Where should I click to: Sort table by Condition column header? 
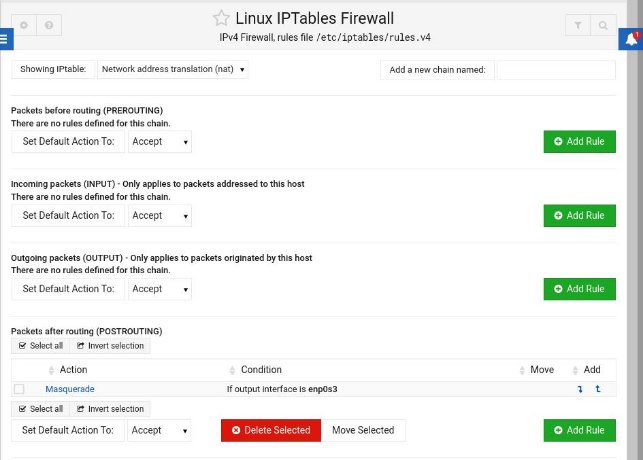point(261,370)
